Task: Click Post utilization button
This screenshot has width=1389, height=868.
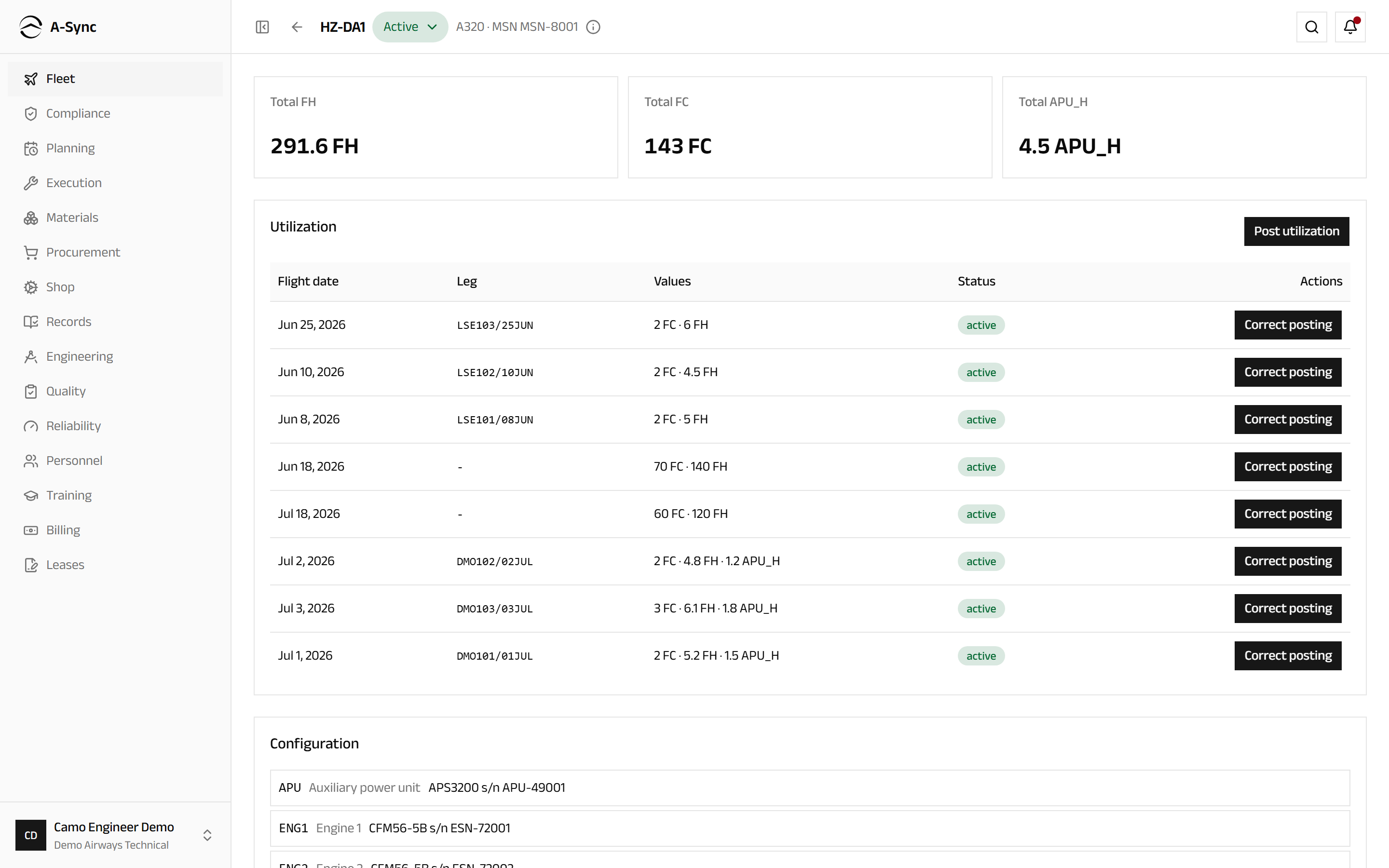Action: 1296,231
